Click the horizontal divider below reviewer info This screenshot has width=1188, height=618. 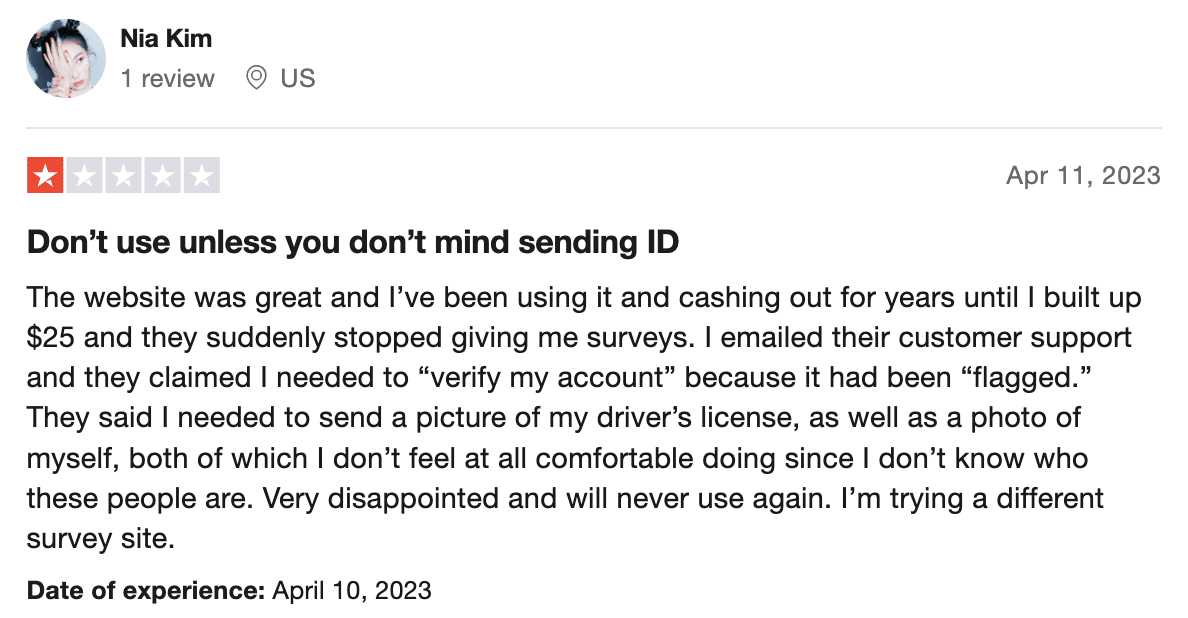tap(594, 128)
